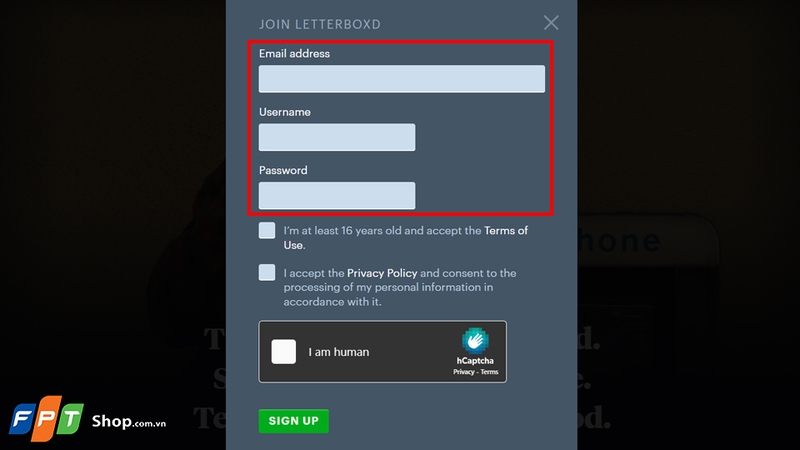The height and width of the screenshot is (450, 800).
Task: Click the Username label
Action: click(x=285, y=112)
